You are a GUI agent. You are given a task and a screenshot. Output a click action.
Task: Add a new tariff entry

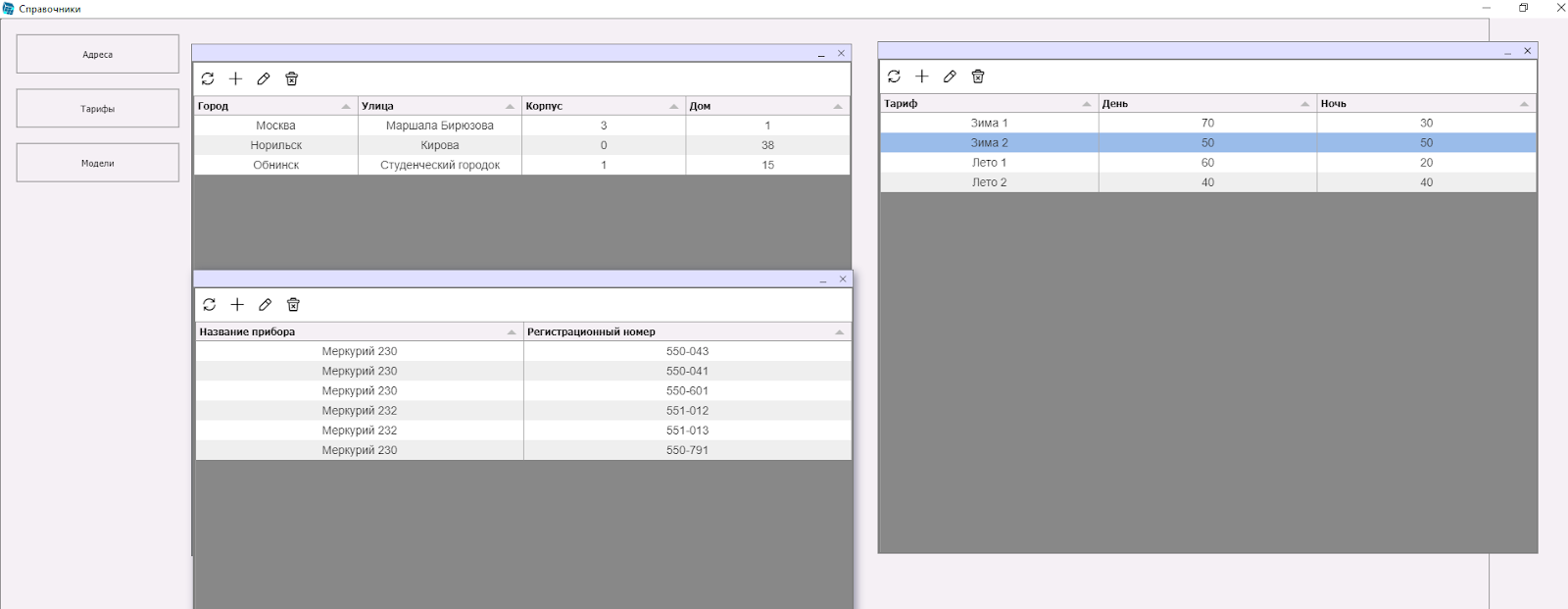click(x=921, y=76)
